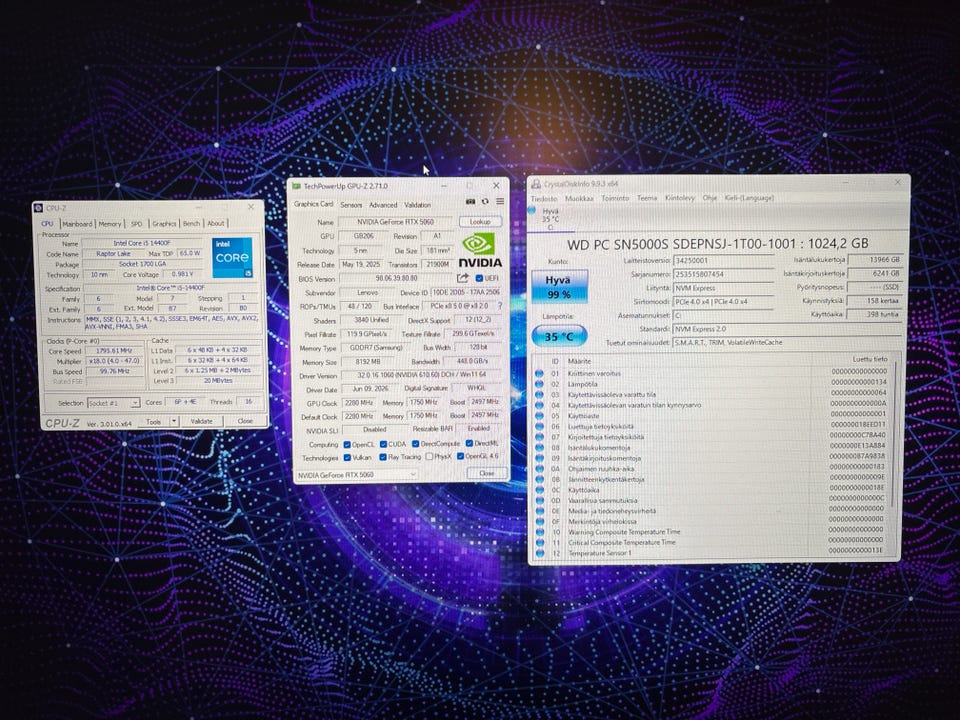Image resolution: width=960 pixels, height=720 pixels.
Task: Click the Hyvä 99 % health status button
Action: [x=558, y=287]
